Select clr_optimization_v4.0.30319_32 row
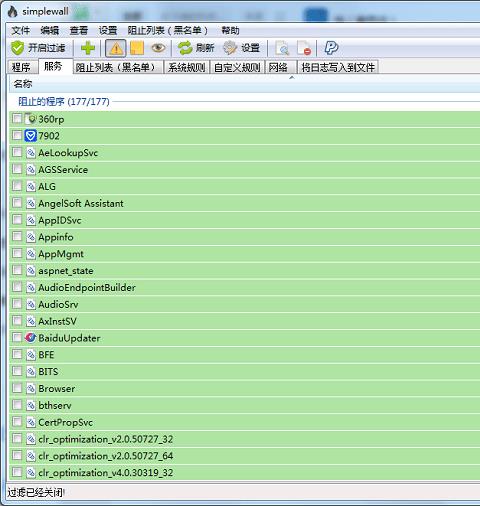Image resolution: width=480 pixels, height=506 pixels. [245, 473]
